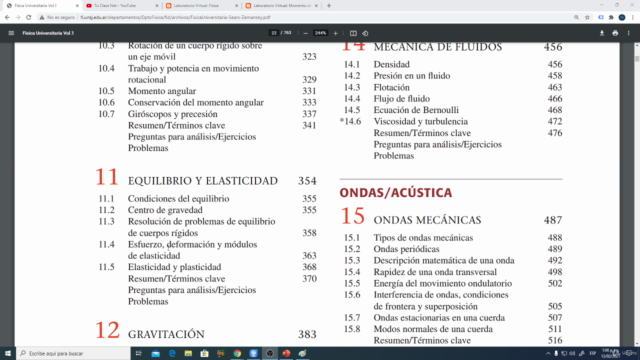Switch to Laboratorio Virtual: Física tab

click(201, 6)
